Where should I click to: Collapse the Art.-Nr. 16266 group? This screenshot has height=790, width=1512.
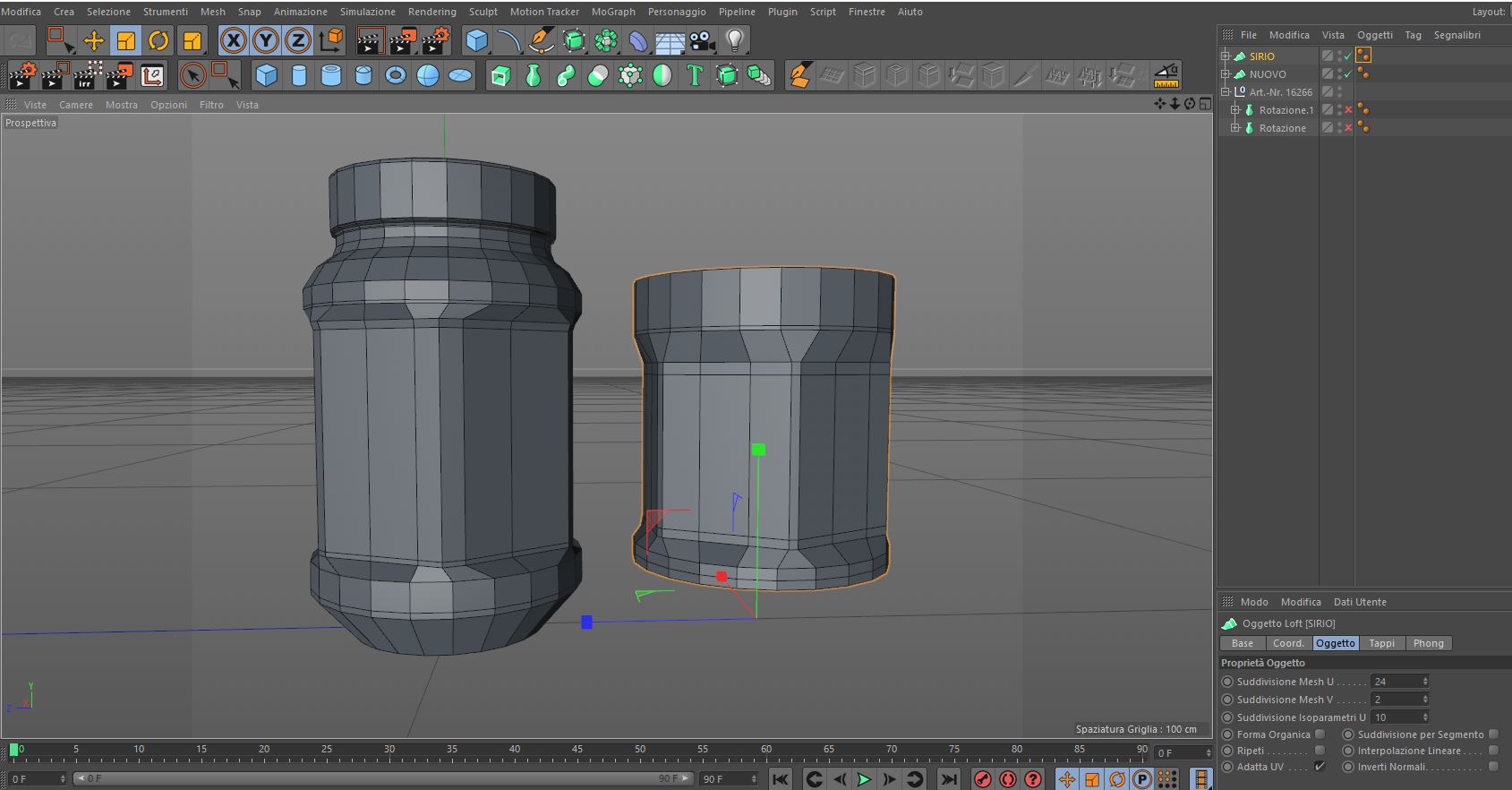[1226, 91]
